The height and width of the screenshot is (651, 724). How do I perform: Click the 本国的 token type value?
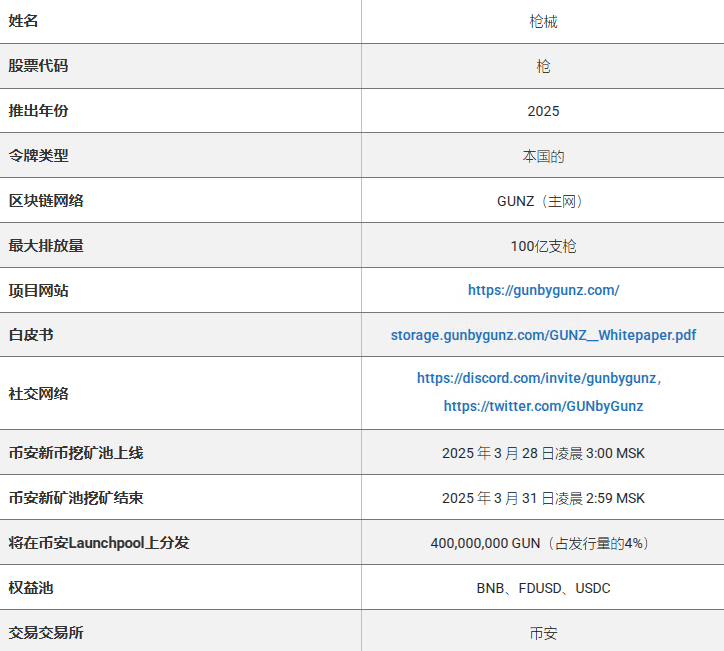tap(543, 156)
